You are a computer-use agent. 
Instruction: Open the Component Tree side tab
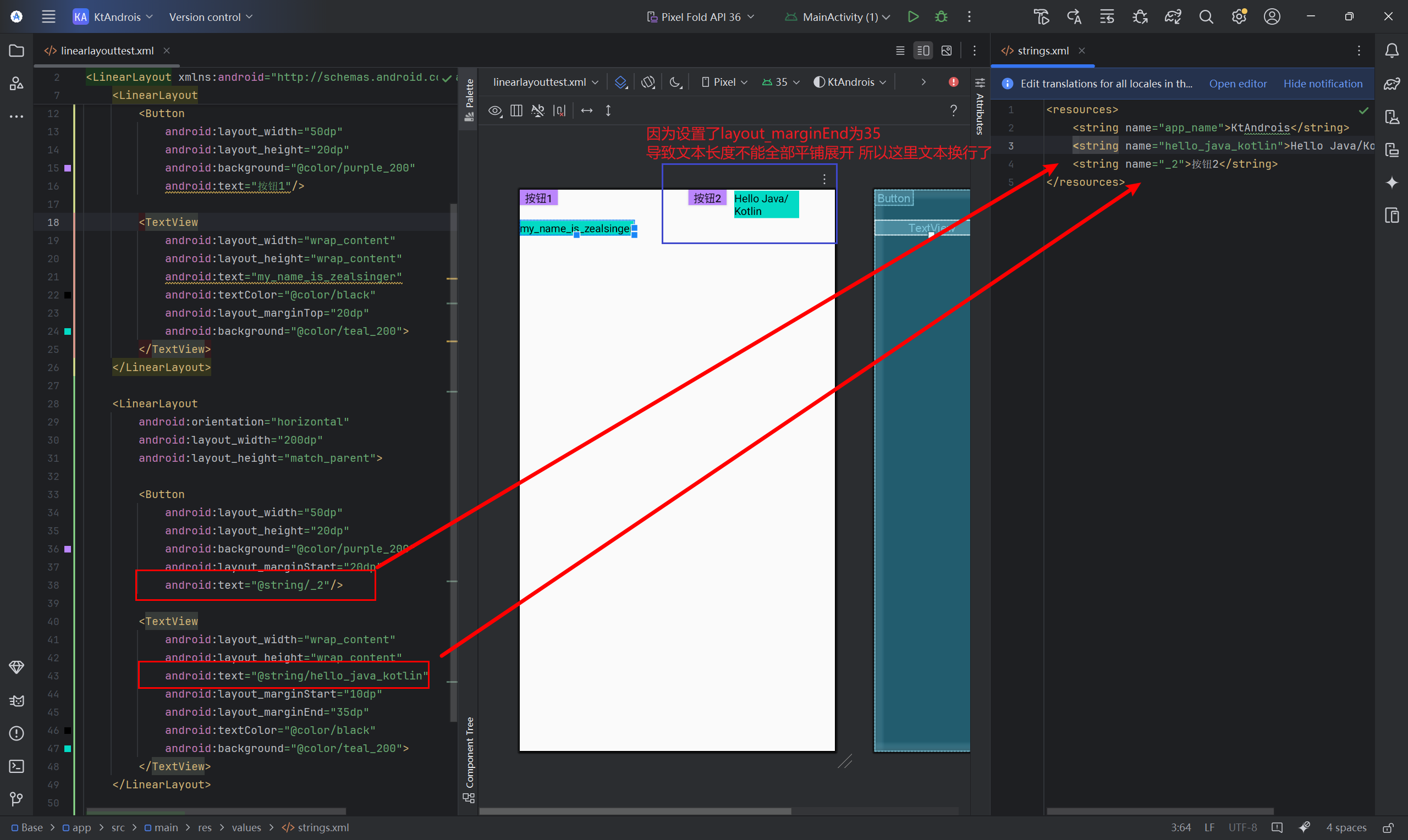[x=469, y=759]
